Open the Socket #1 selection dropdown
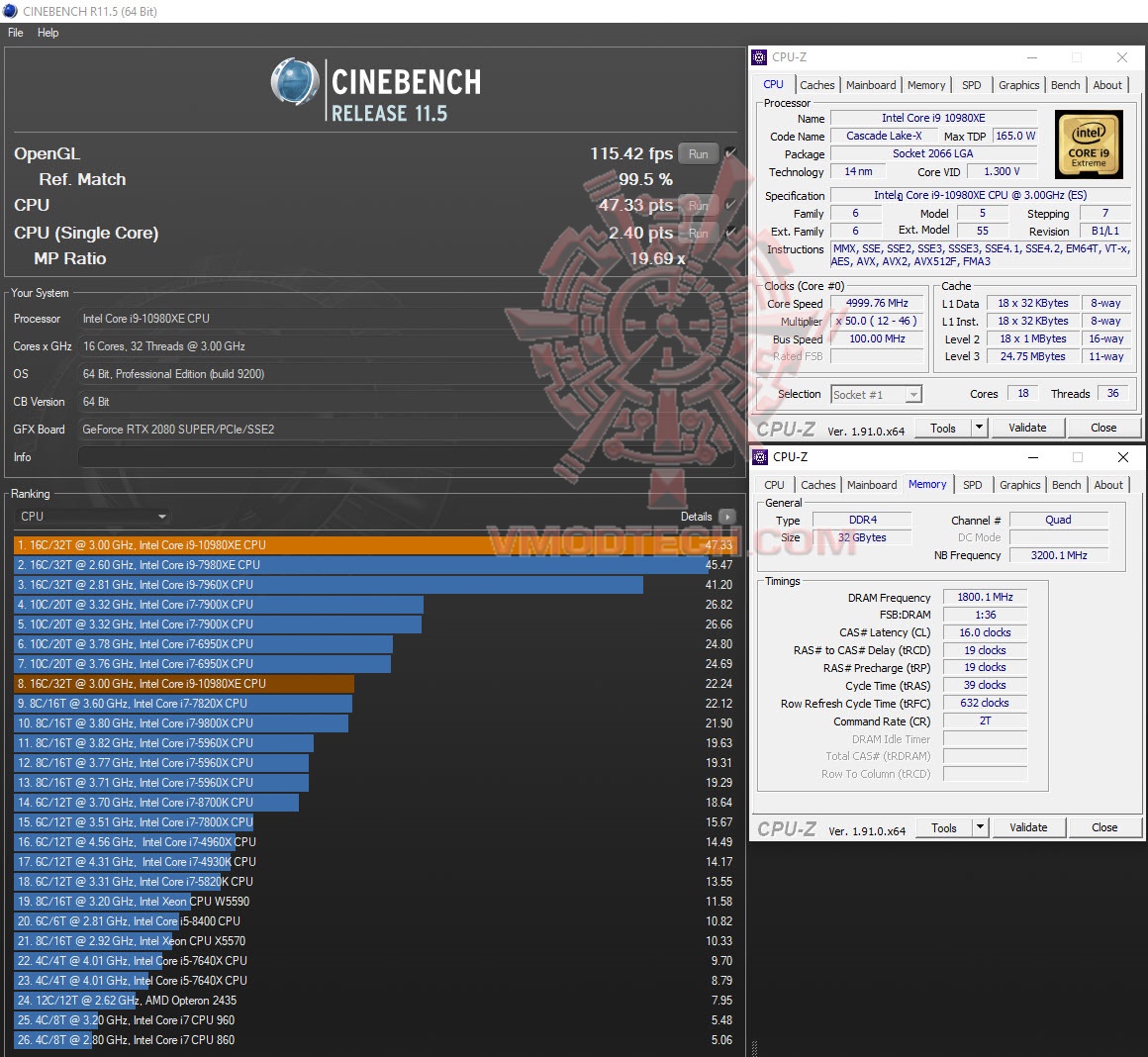Image resolution: width=1148 pixels, height=1057 pixels. click(876, 395)
